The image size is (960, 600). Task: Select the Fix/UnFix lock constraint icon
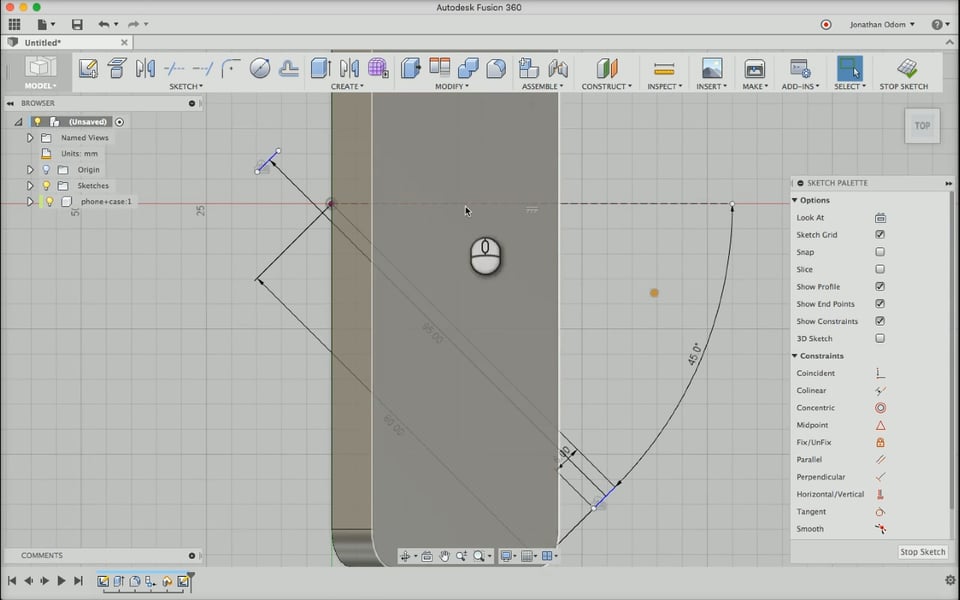point(880,442)
